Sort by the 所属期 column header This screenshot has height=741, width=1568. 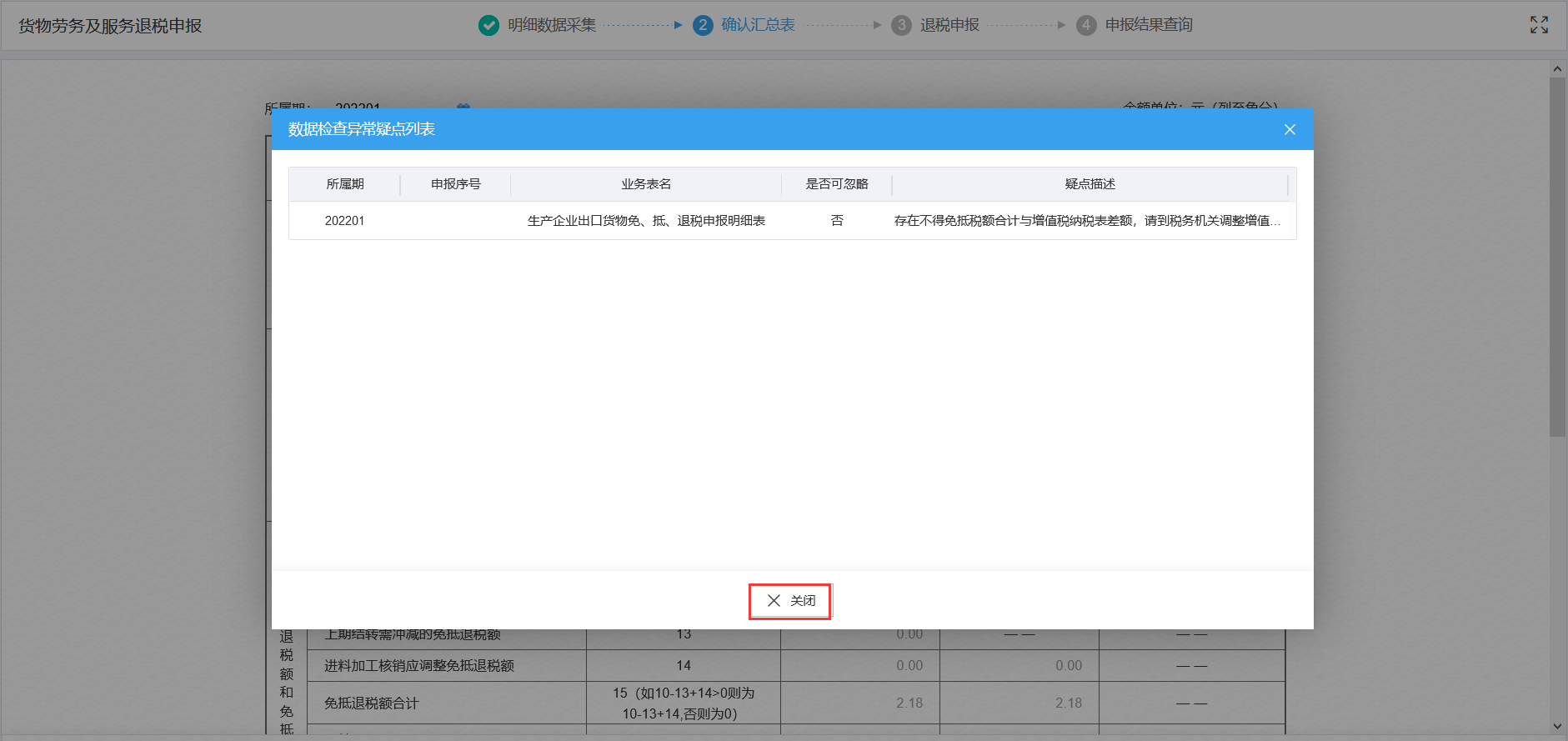click(x=344, y=184)
